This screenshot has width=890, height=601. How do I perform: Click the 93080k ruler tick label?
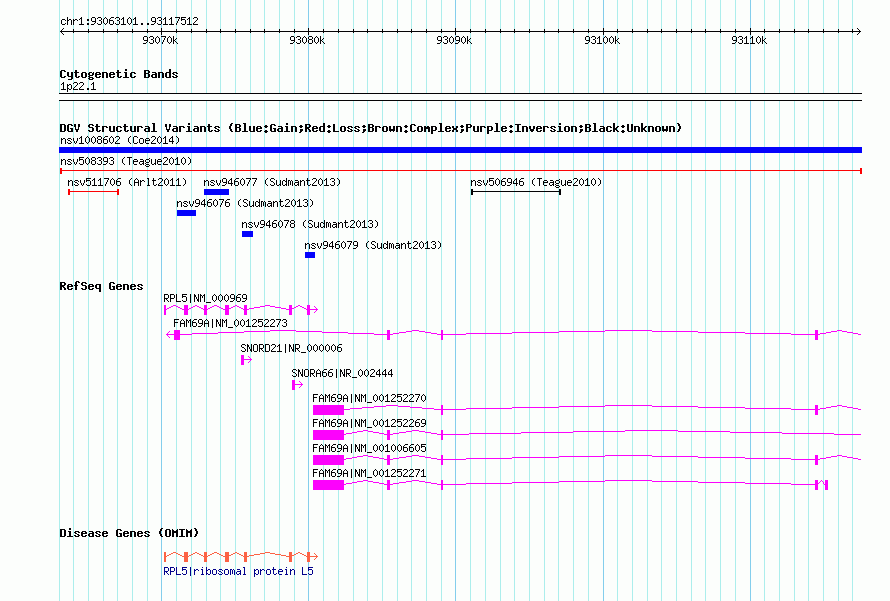[307, 40]
